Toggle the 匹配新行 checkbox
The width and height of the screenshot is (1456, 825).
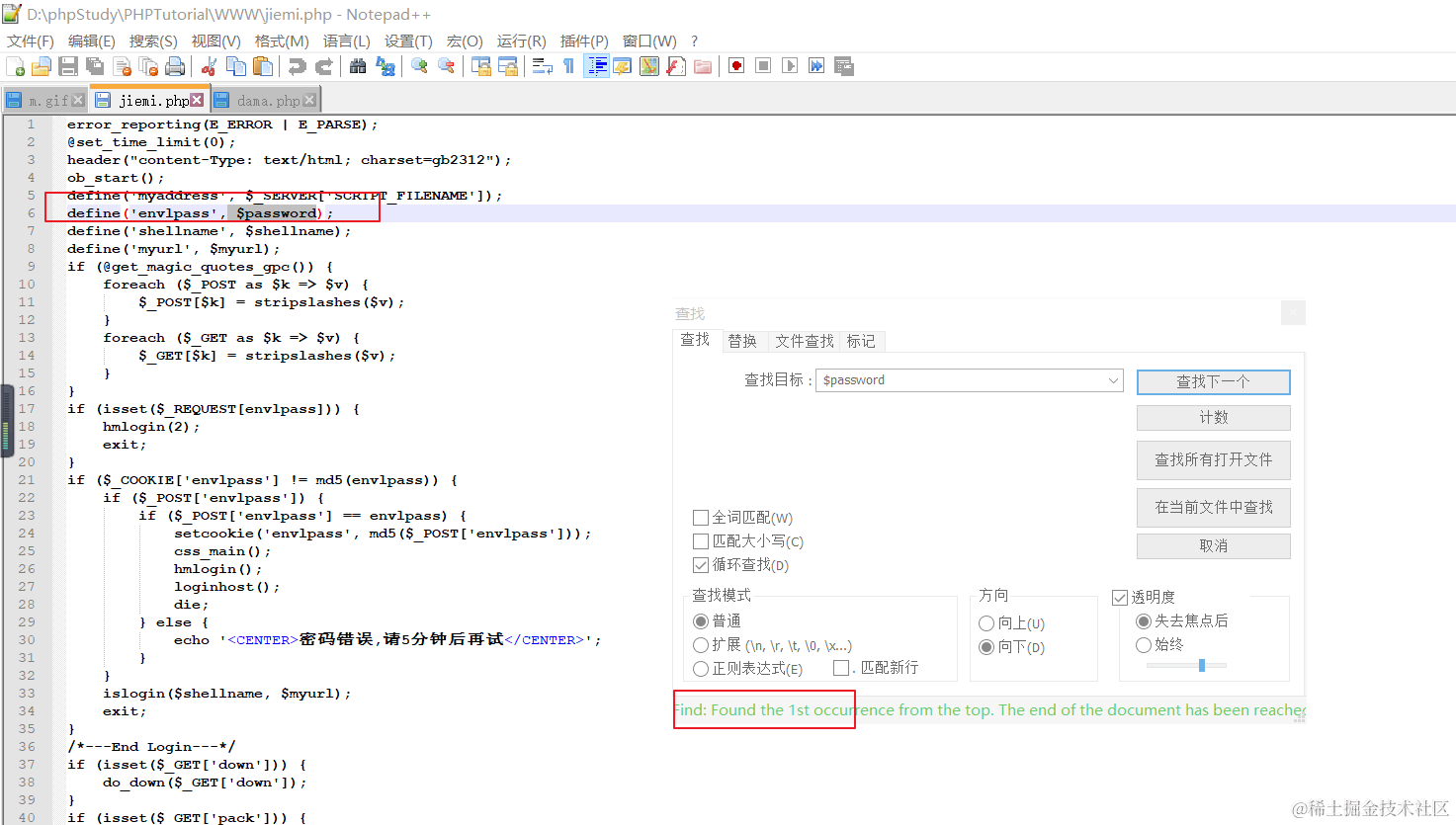tap(841, 668)
